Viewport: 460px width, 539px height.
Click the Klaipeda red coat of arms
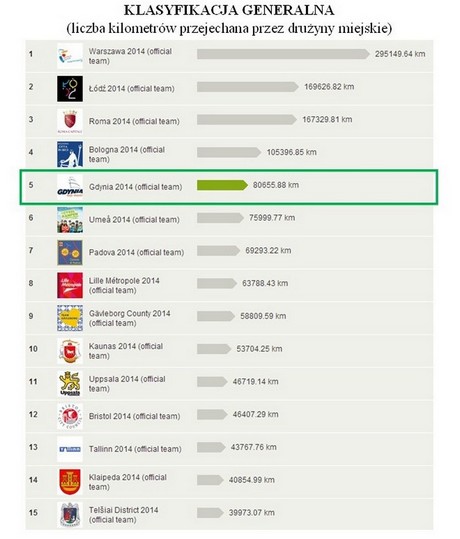click(70, 482)
